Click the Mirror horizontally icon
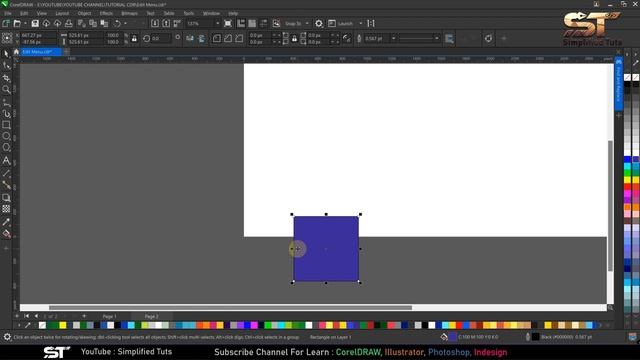640x360 pixels. pyautogui.click(x=190, y=38)
